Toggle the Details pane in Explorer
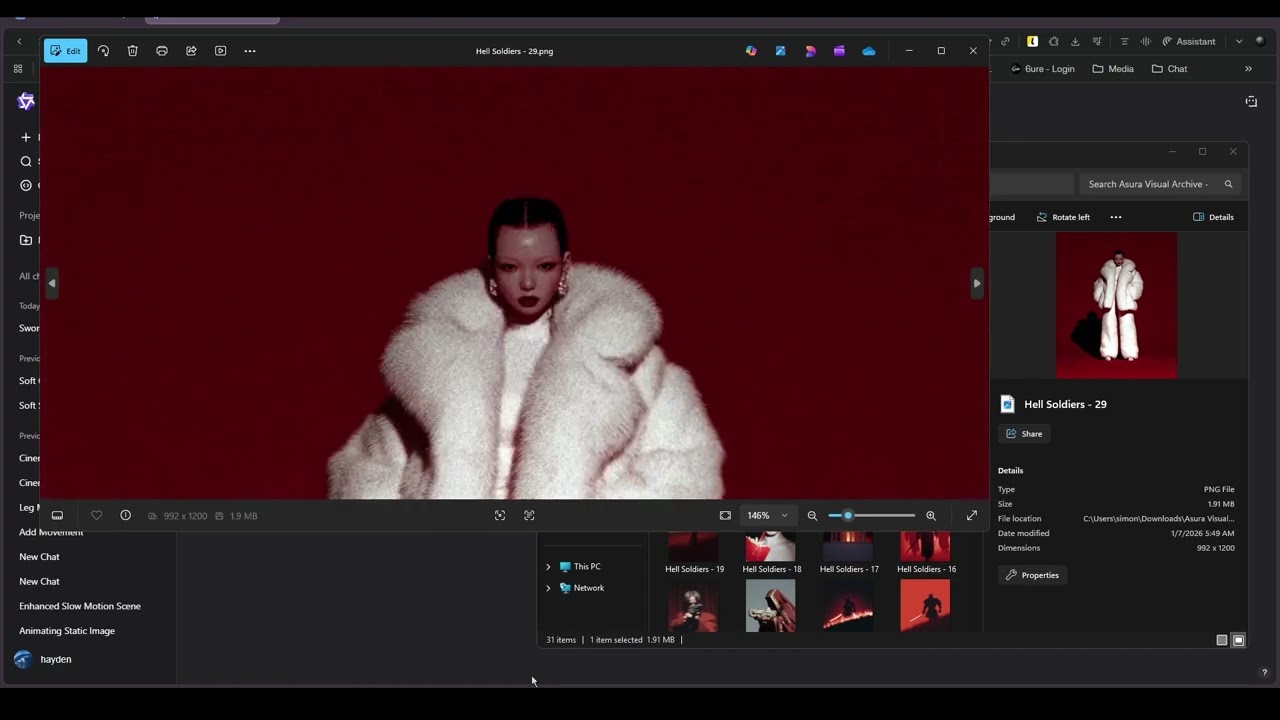The width and height of the screenshot is (1280, 720). pyautogui.click(x=1214, y=217)
